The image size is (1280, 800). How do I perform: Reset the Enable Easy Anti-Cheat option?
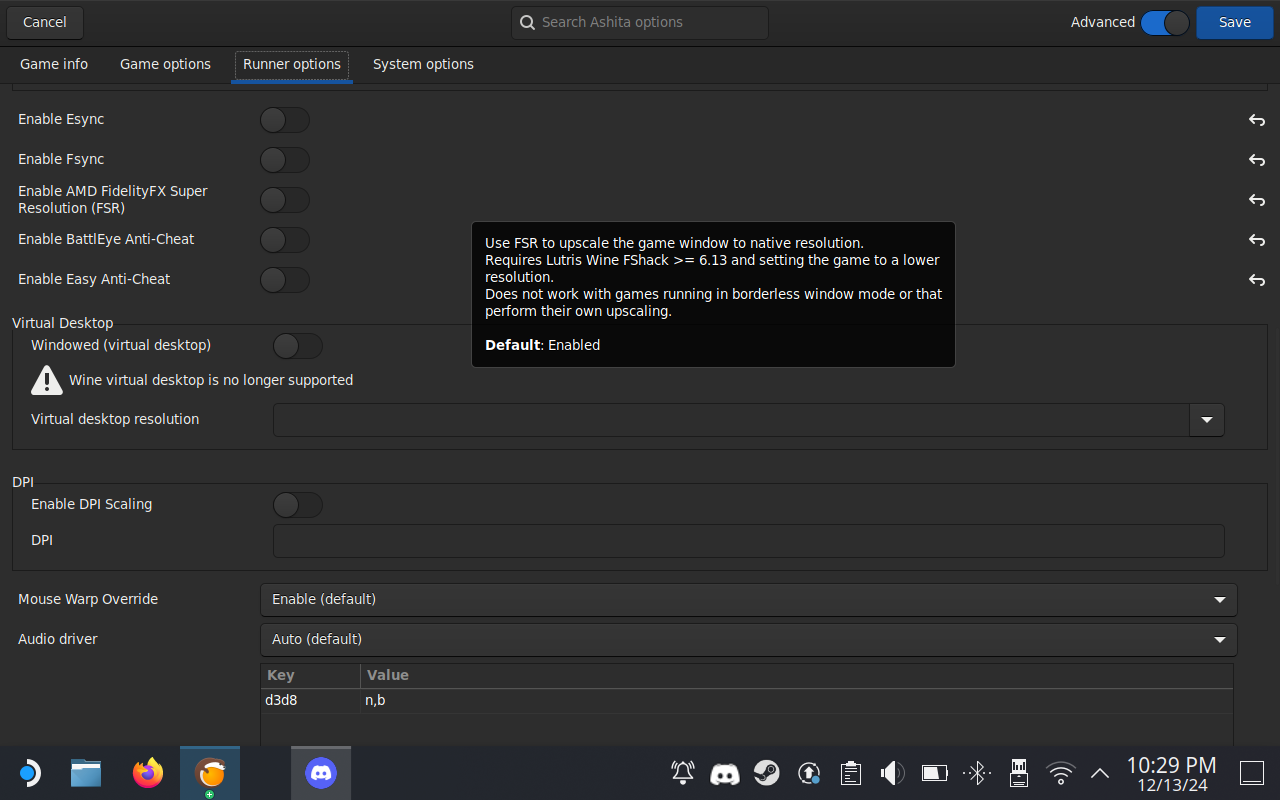(1256, 280)
